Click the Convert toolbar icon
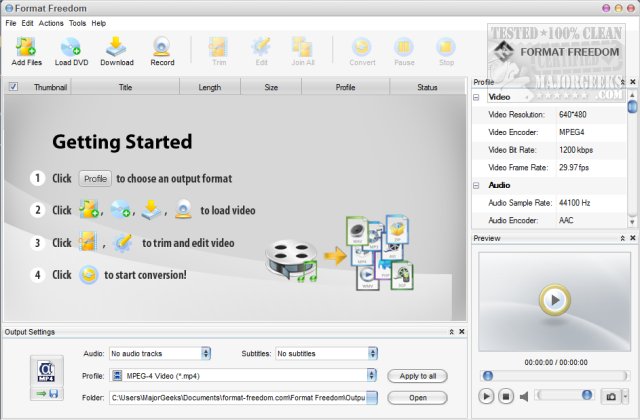 [x=362, y=47]
